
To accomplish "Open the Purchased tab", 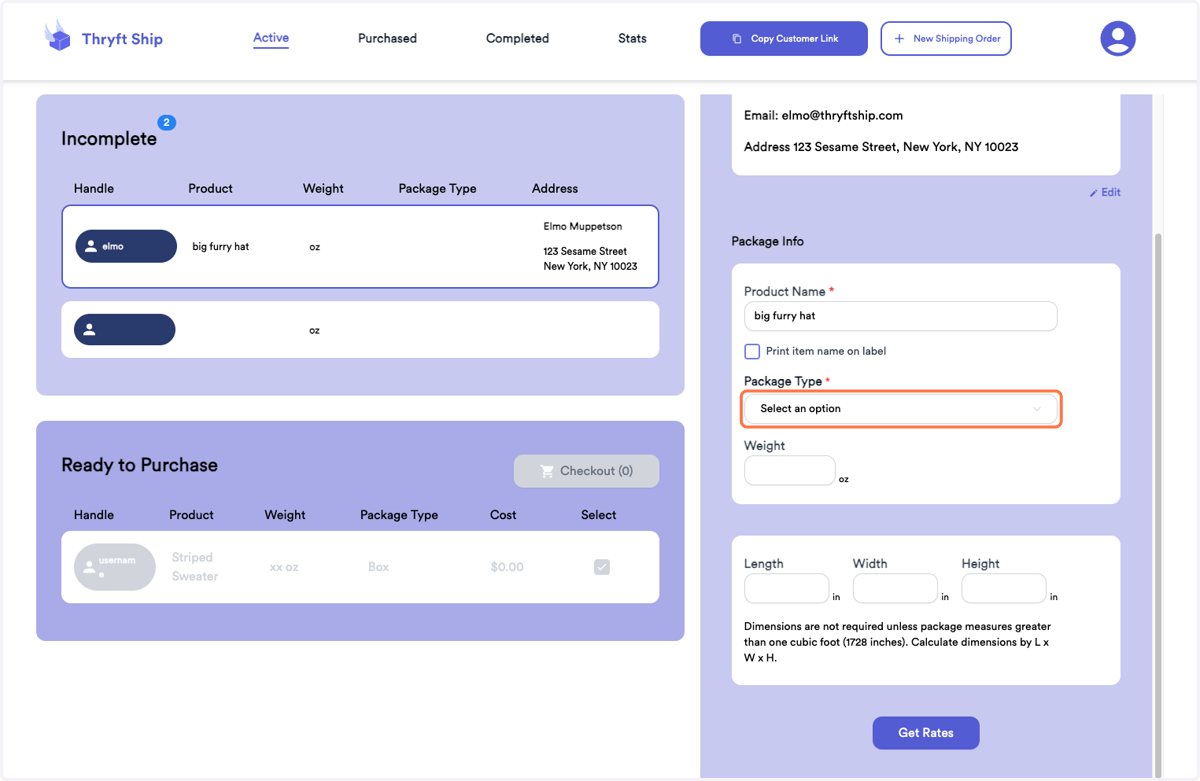I will click(x=387, y=39).
